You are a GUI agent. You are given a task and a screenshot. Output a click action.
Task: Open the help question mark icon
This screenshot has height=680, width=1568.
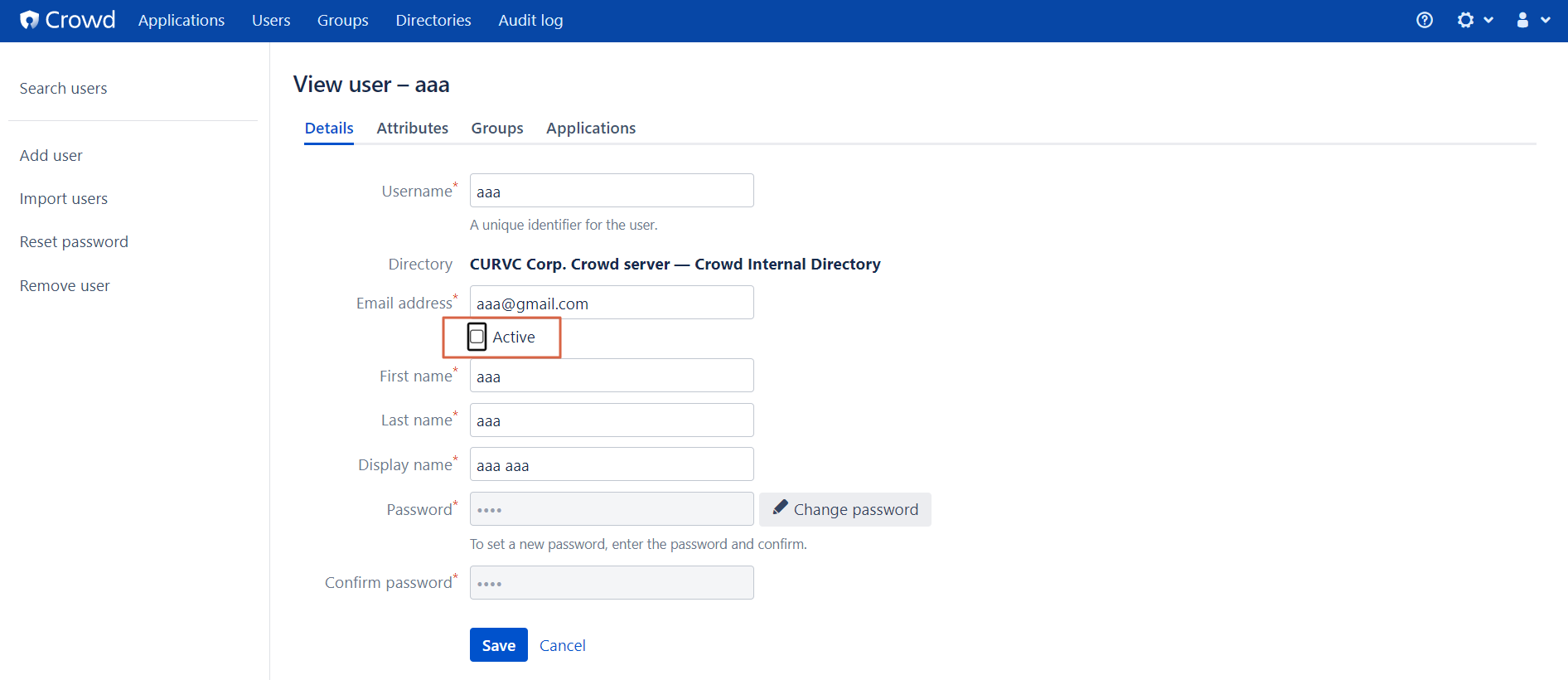pos(1425,20)
